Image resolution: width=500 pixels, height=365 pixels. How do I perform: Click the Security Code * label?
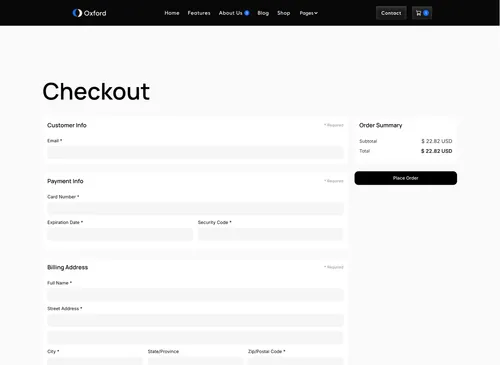(215, 222)
